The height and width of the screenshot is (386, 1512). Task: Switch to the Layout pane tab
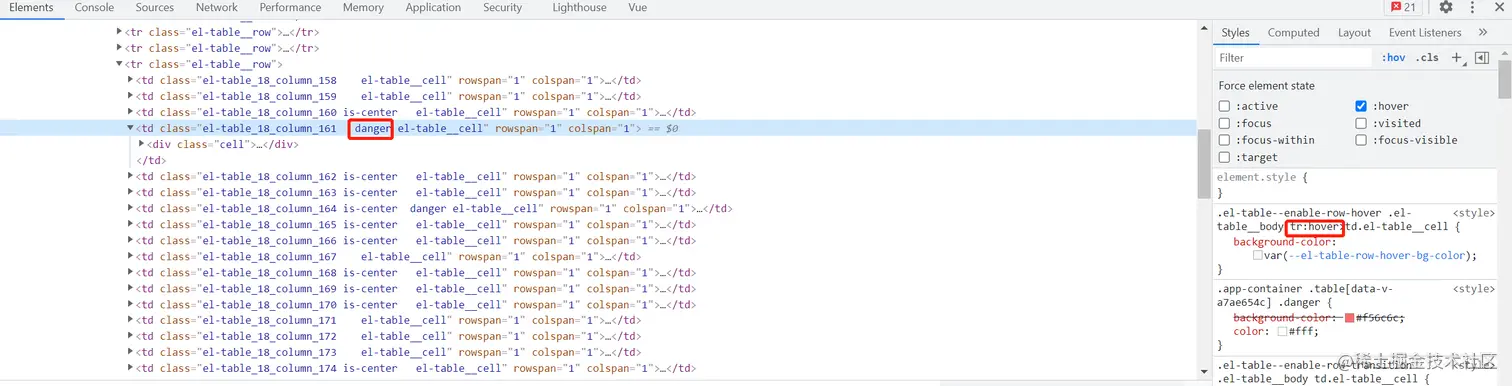pyautogui.click(x=1354, y=32)
